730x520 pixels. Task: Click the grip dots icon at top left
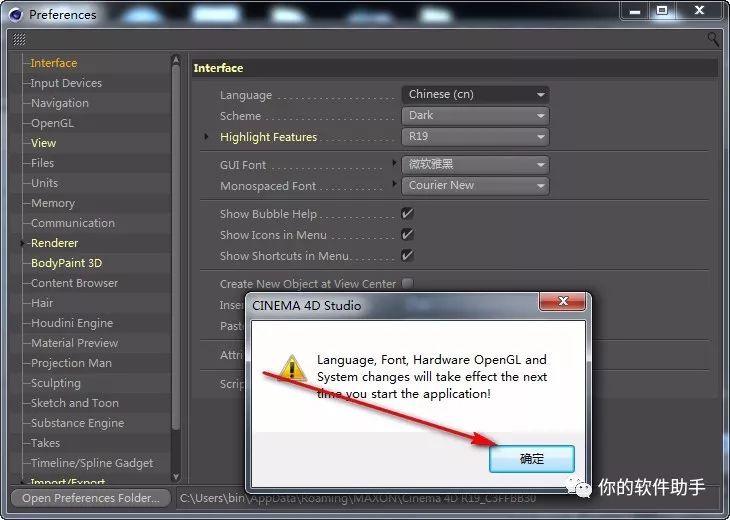coord(19,39)
